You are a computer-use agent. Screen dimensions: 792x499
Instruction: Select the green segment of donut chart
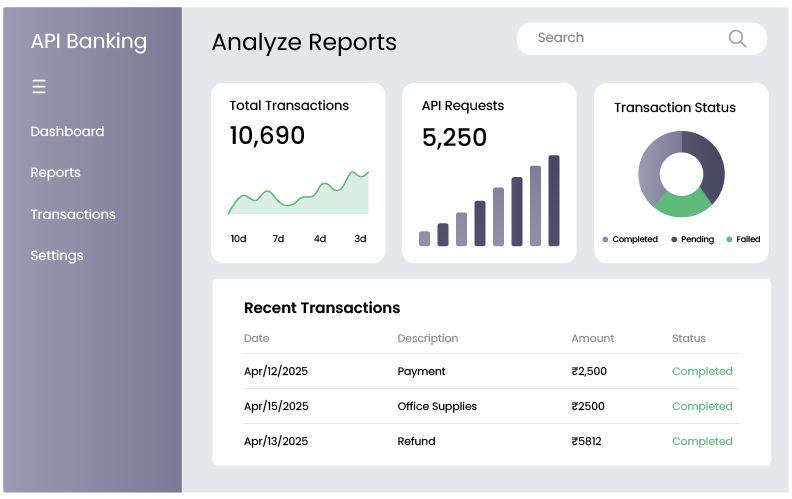[x=682, y=204]
